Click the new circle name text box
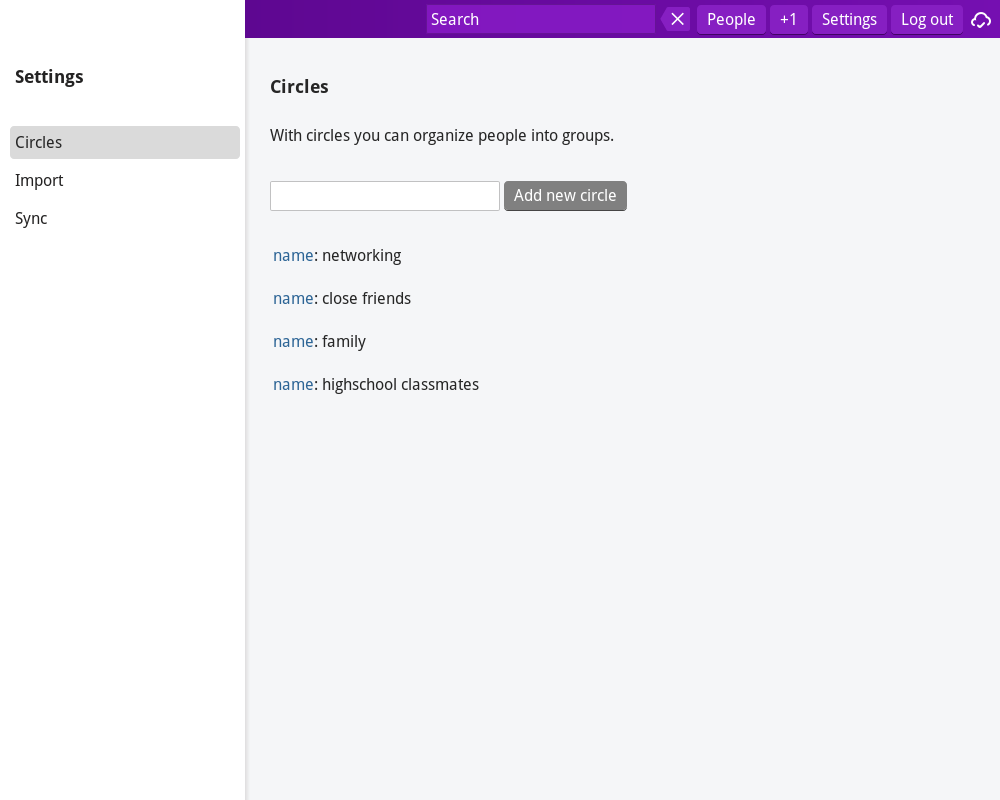 [x=385, y=196]
